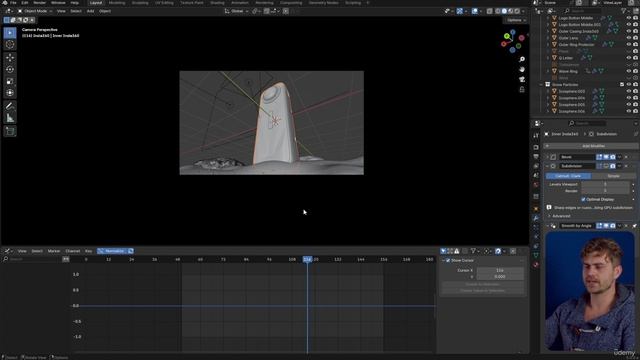Open the Object properties tab
Screen dimensions: 640x360
click(536, 209)
